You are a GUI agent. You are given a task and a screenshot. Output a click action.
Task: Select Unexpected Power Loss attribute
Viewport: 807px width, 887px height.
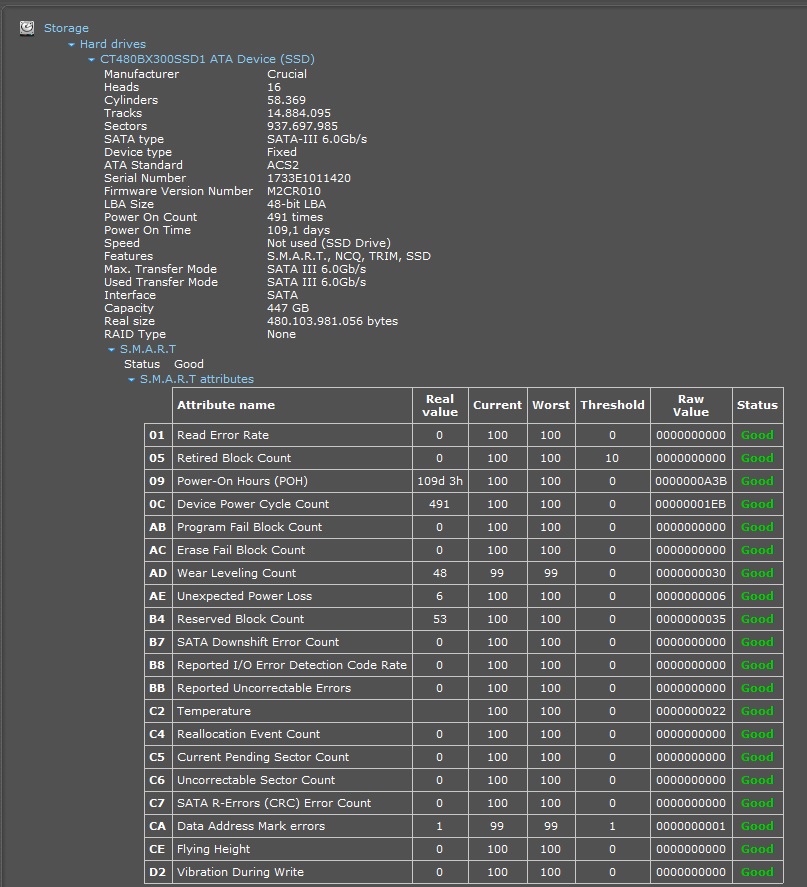pyautogui.click(x=244, y=596)
